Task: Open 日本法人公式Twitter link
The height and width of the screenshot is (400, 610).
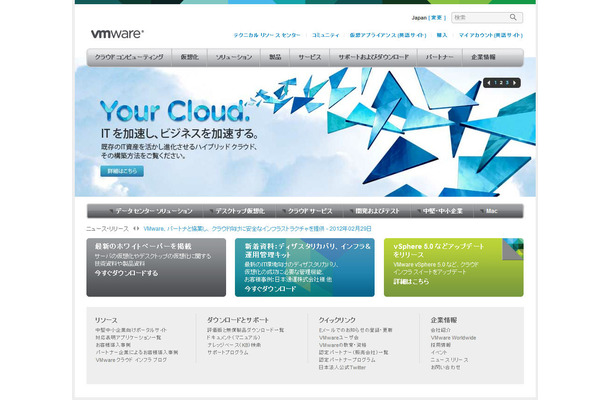Action: (342, 367)
